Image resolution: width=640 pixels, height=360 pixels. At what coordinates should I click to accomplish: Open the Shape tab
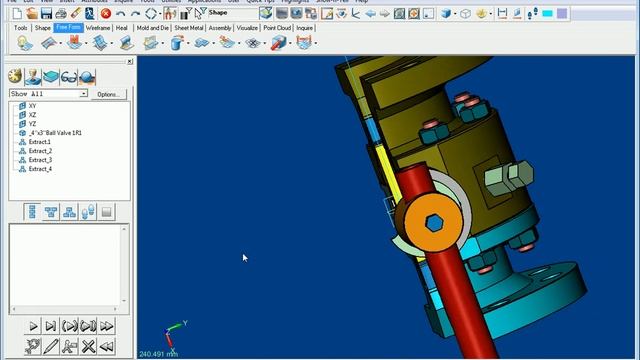point(42,28)
